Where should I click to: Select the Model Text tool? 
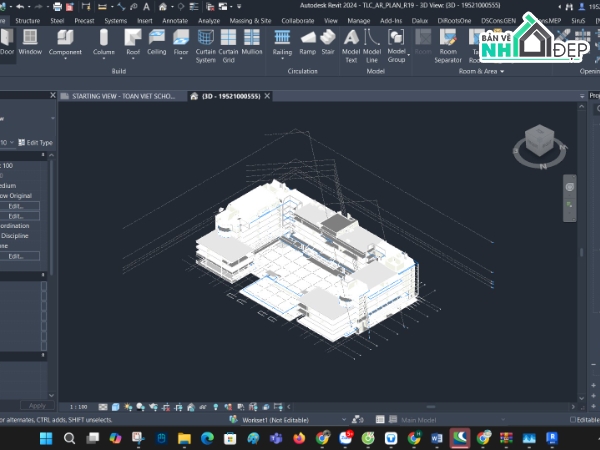pos(351,46)
